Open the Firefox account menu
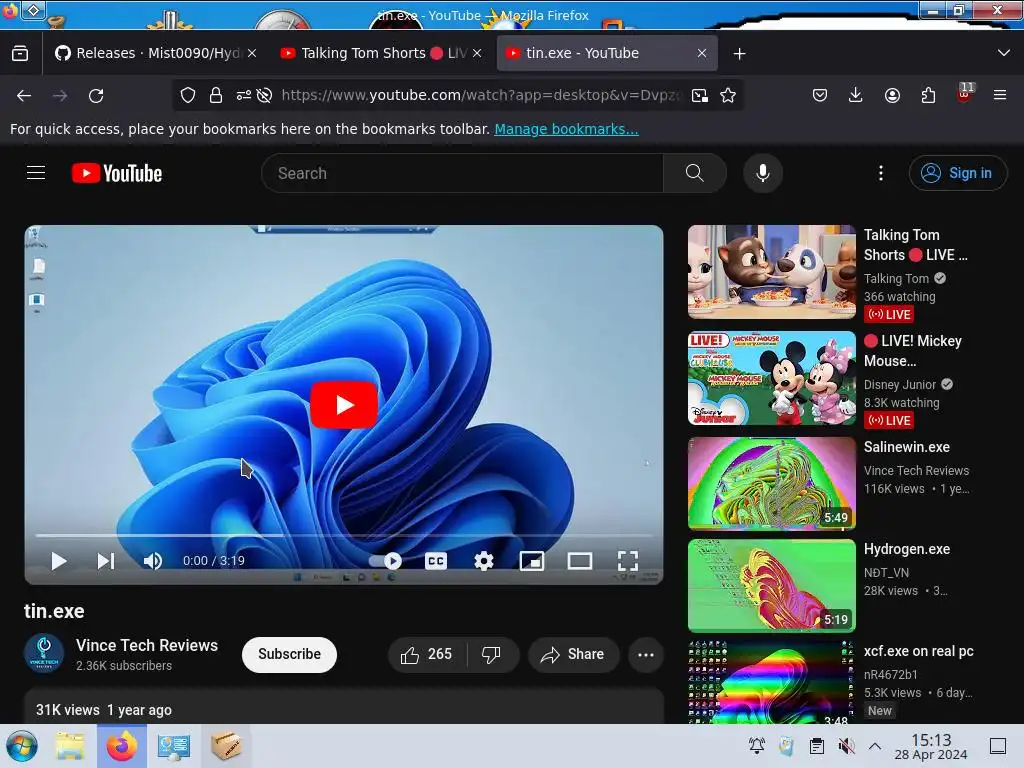The height and width of the screenshot is (768, 1024). (x=892, y=95)
